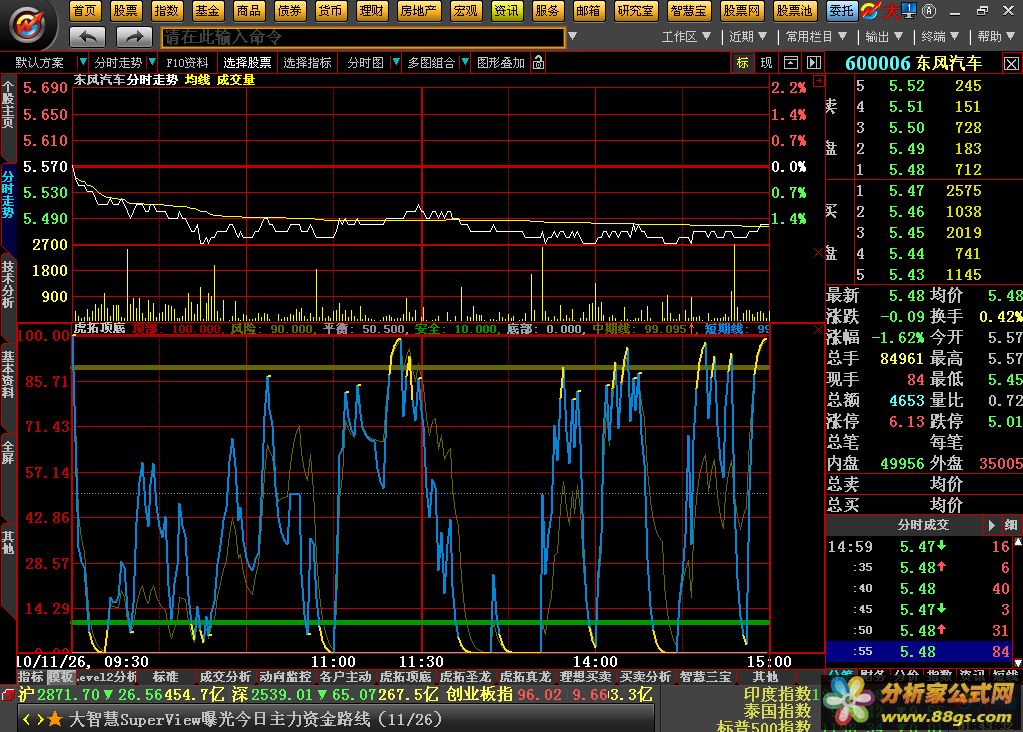
Task: Click the red 大 icon in title bar
Action: coord(891,10)
